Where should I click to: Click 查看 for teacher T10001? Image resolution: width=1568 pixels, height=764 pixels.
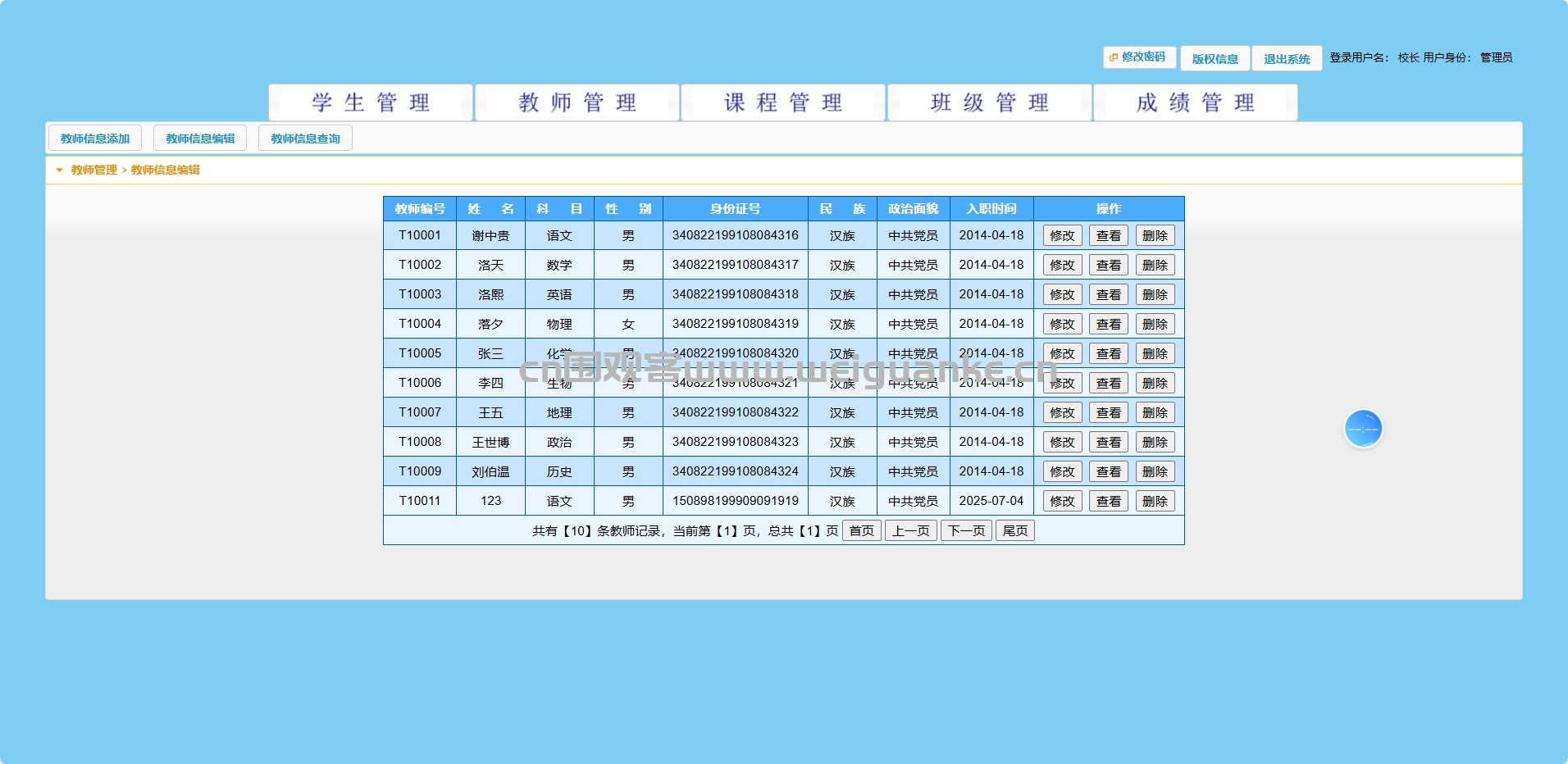click(1109, 235)
